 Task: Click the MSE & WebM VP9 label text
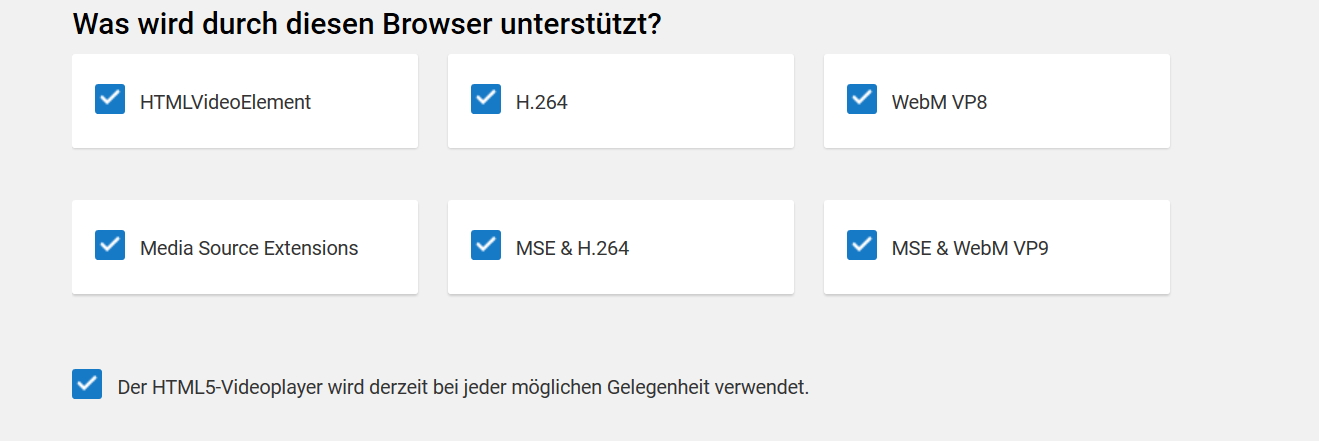click(970, 248)
